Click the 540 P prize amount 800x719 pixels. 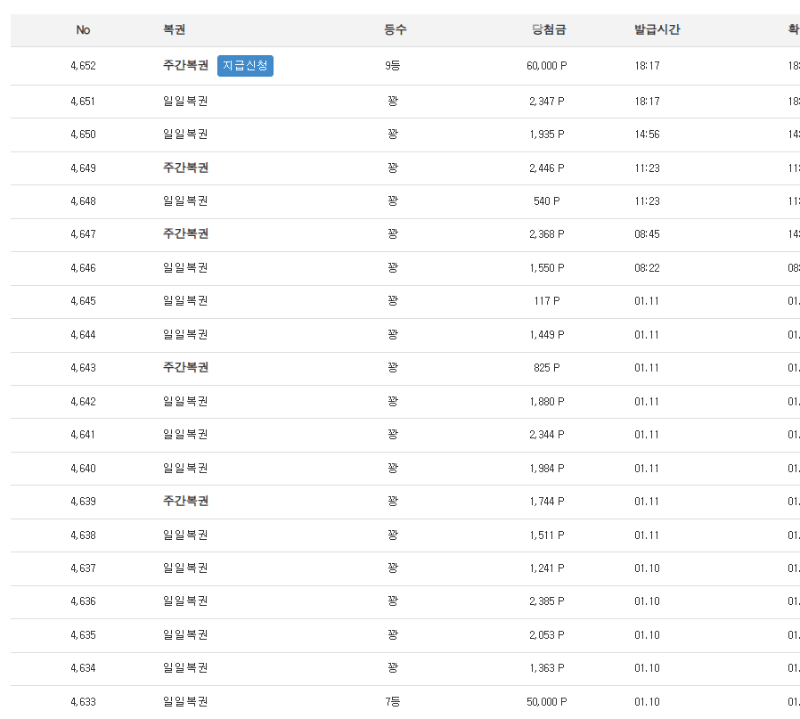(x=546, y=201)
